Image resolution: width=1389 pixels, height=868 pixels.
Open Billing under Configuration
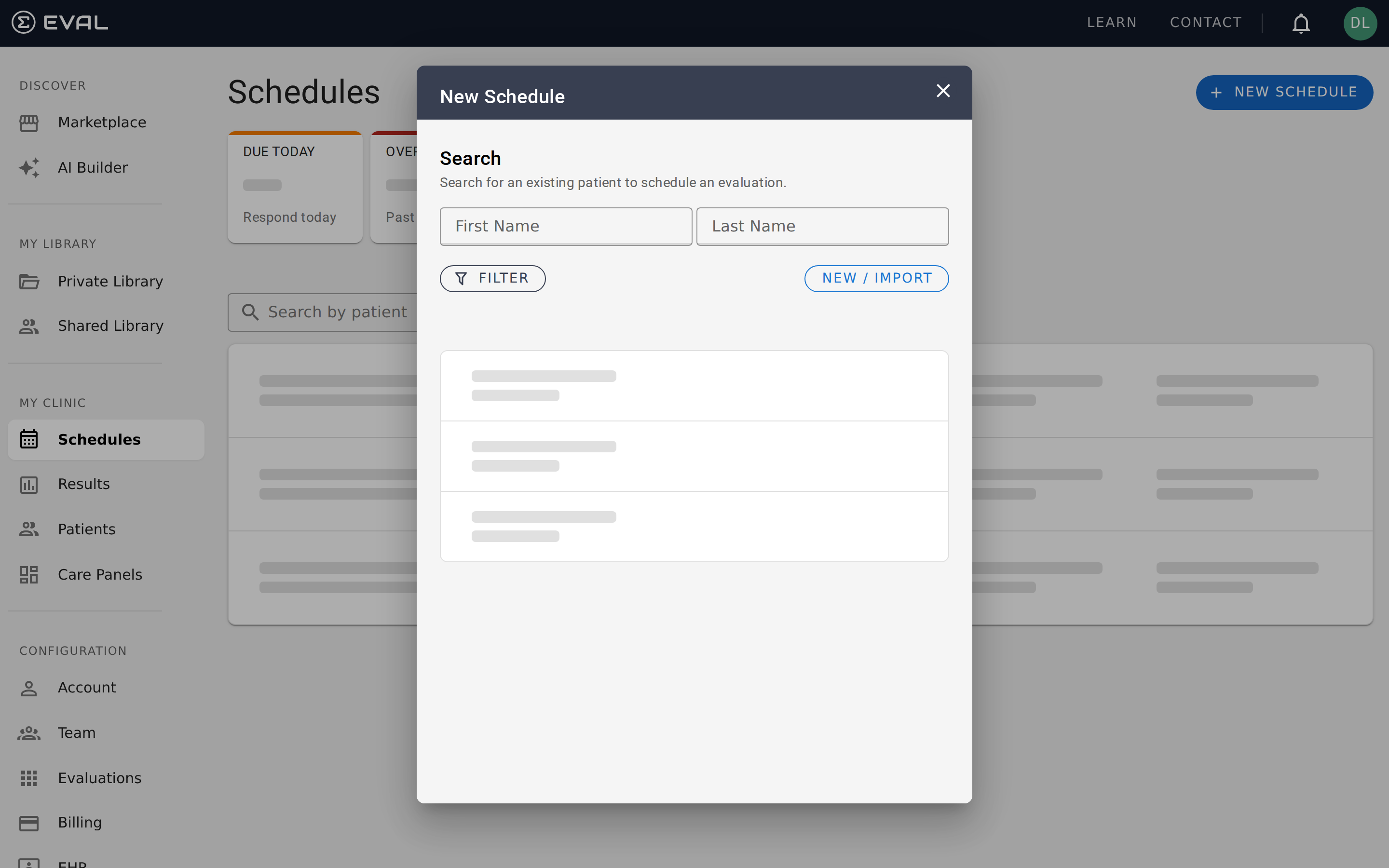80,822
